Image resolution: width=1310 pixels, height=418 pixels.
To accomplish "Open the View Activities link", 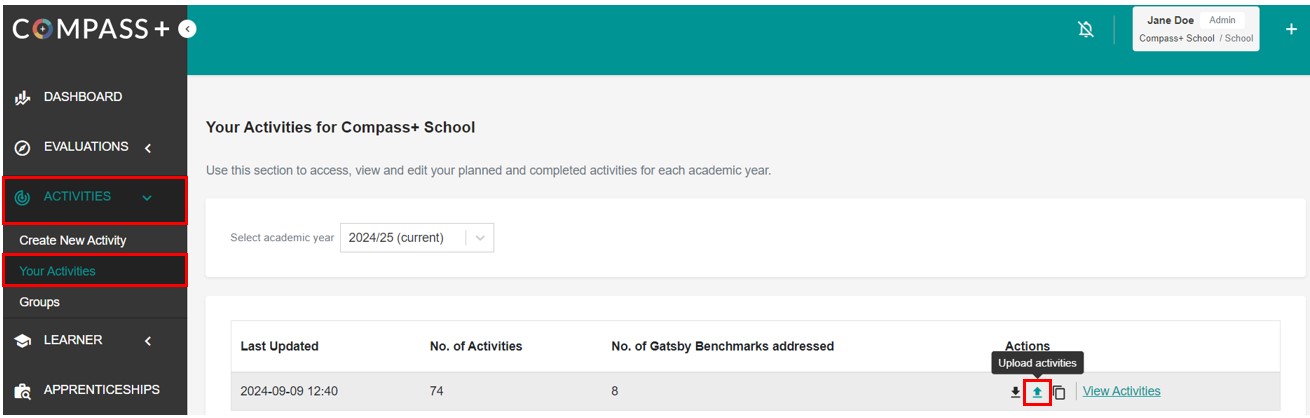I will point(1121,391).
